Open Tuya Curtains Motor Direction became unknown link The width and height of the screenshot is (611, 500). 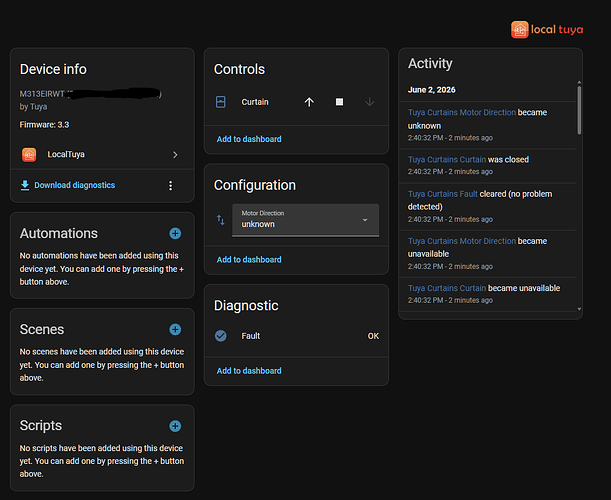pos(462,112)
